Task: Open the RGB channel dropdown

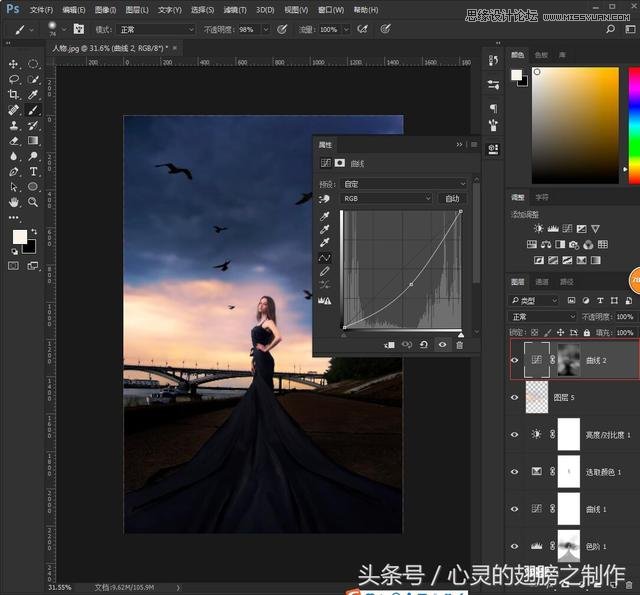Action: (x=386, y=199)
